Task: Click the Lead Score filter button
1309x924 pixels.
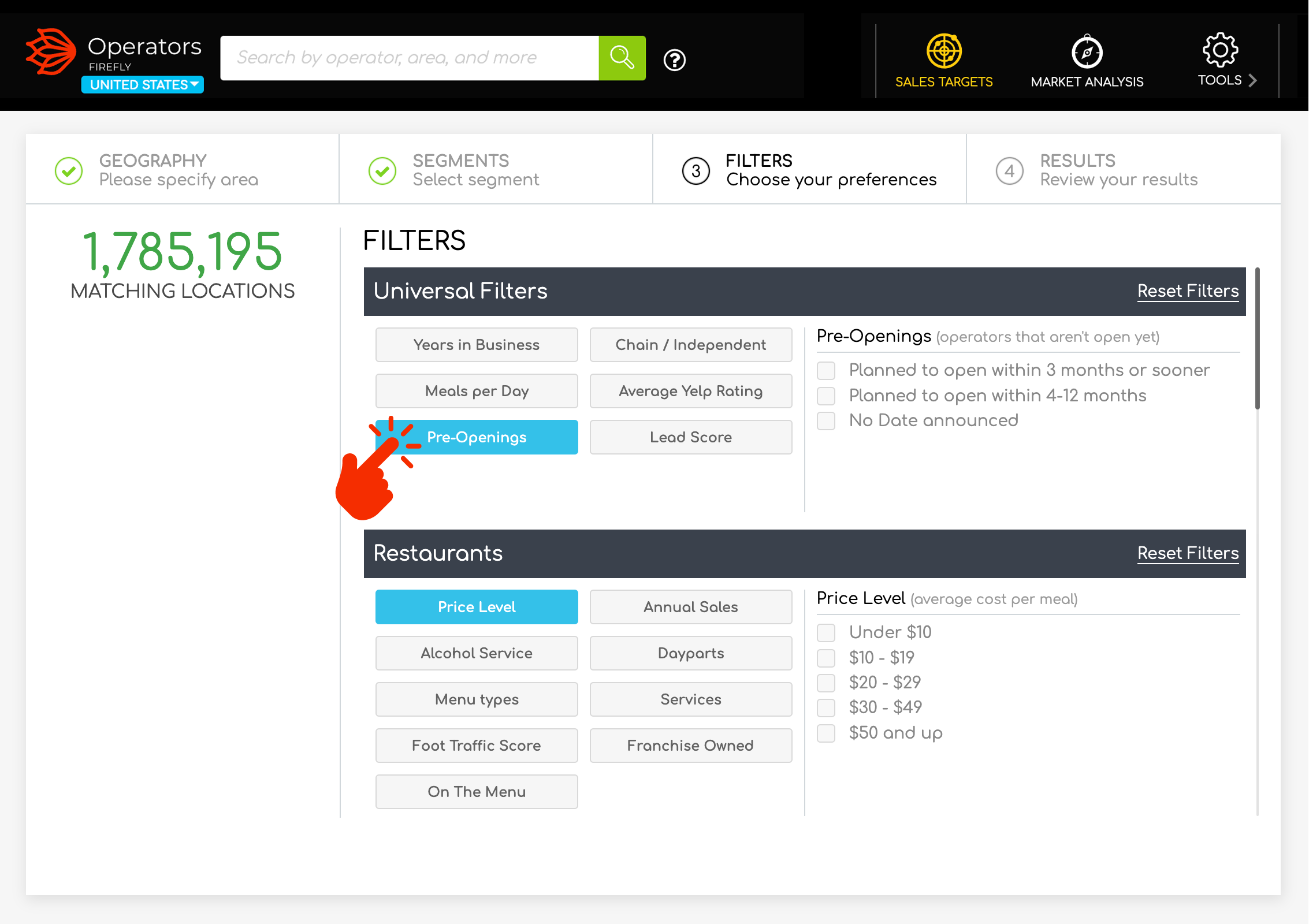Action: (x=690, y=437)
